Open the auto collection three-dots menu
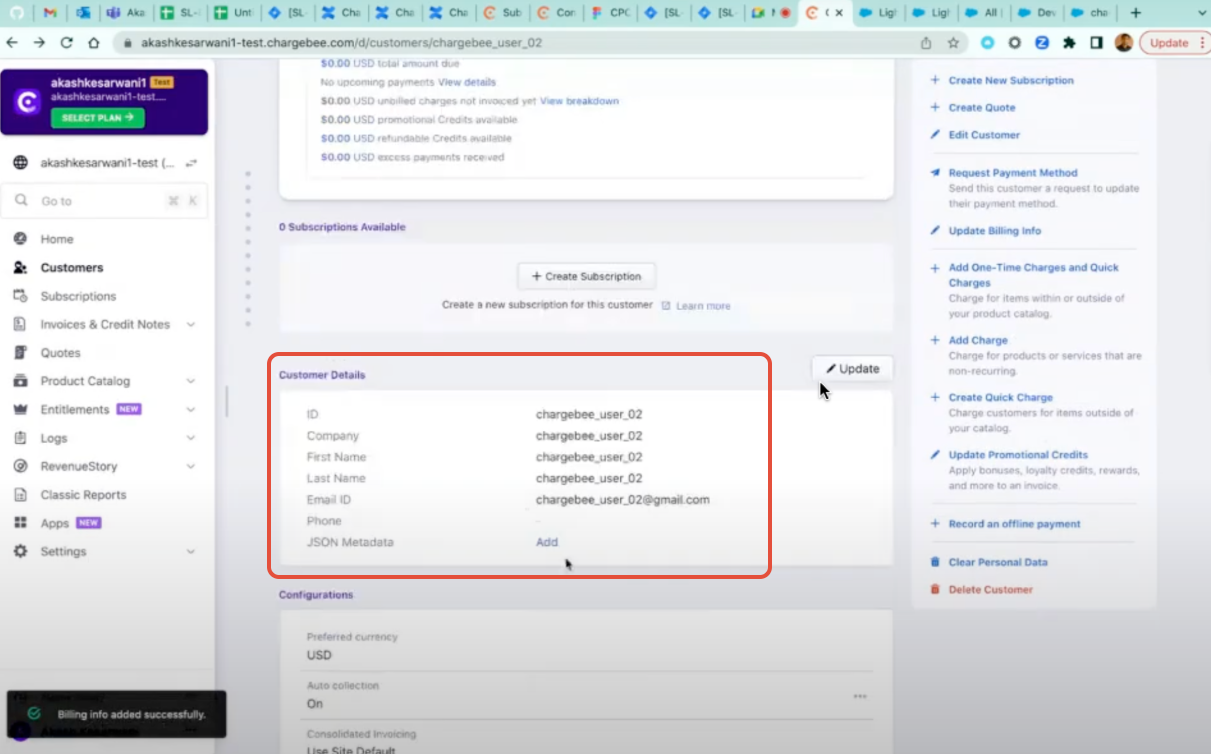This screenshot has width=1211, height=754. click(x=860, y=696)
